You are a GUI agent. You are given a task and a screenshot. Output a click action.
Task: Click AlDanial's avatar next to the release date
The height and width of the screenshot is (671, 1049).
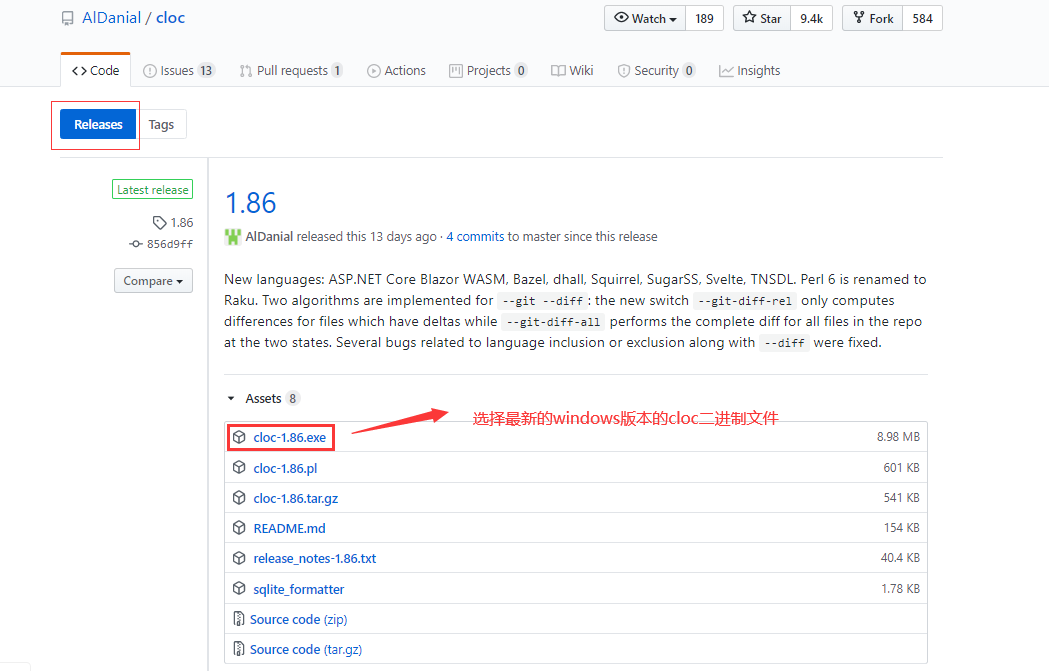[231, 236]
